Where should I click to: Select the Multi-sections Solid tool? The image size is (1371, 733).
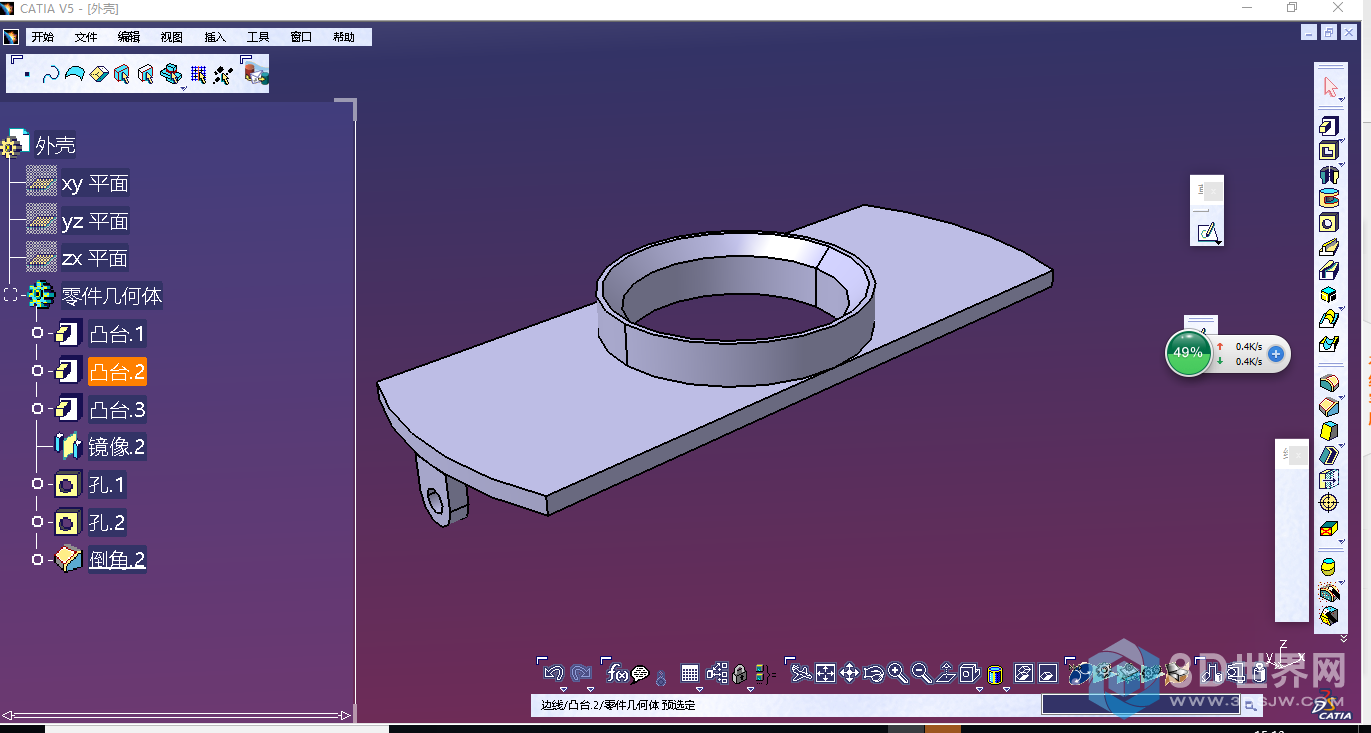pyautogui.click(x=1328, y=320)
